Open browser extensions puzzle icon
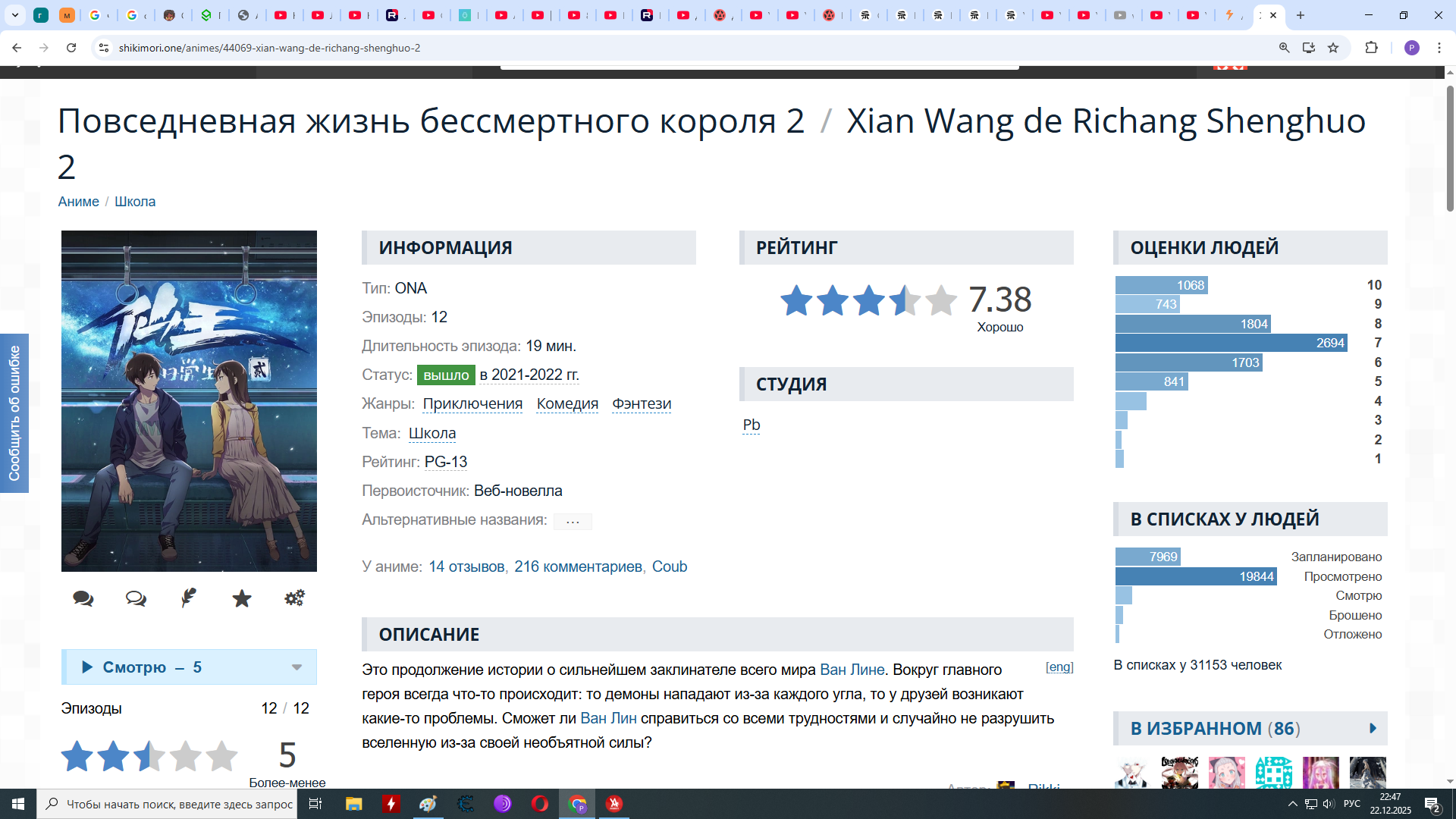 (x=1371, y=48)
